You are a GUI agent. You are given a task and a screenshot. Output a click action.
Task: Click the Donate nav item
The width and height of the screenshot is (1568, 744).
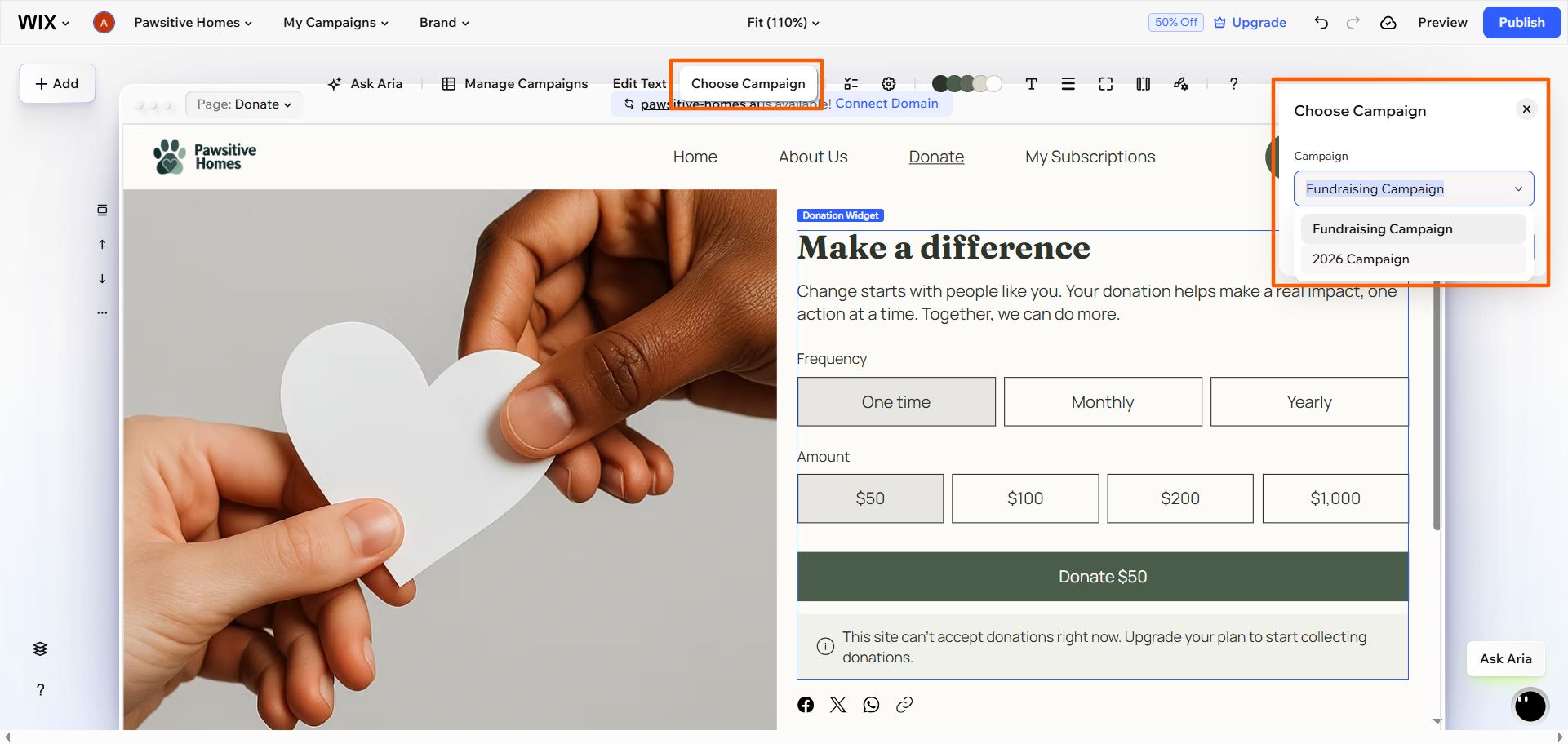936,157
